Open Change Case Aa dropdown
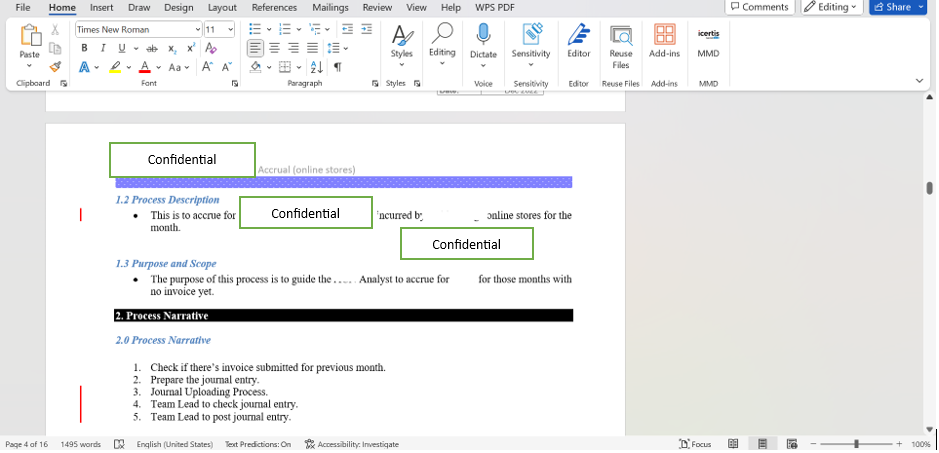 pos(178,67)
